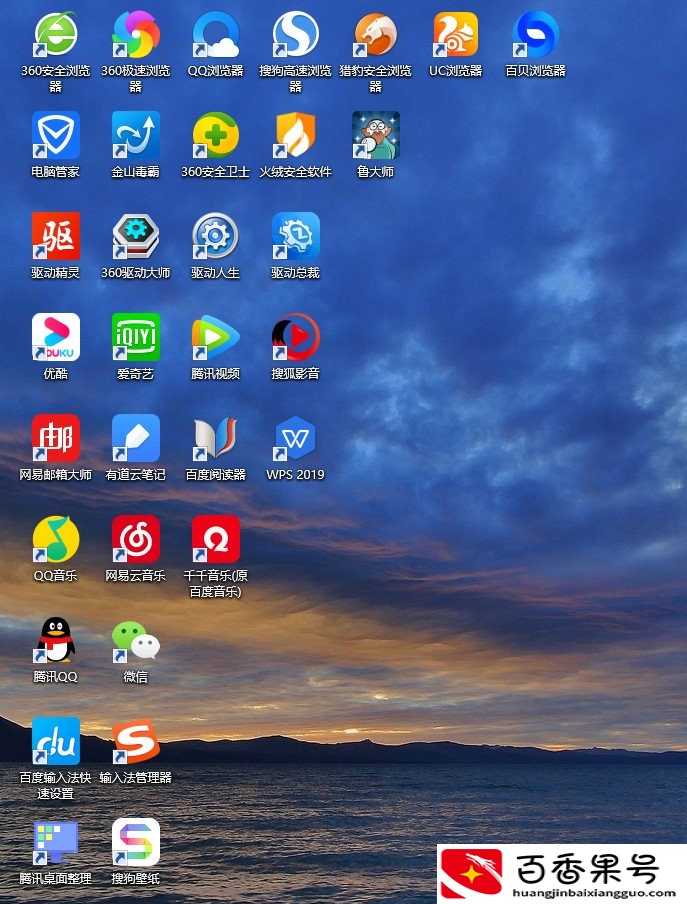Select the 百贝浏览器 shortcut
This screenshot has height=904, width=687.
point(536,35)
